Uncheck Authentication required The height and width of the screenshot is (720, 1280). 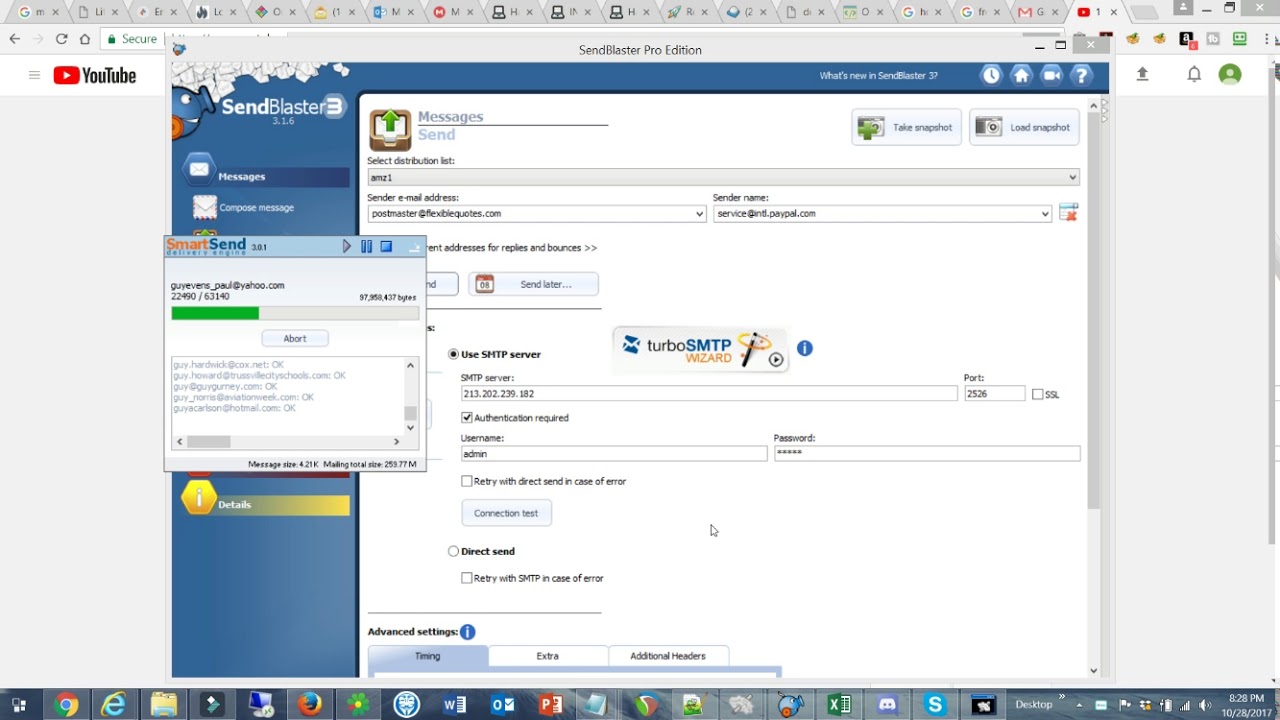click(467, 418)
